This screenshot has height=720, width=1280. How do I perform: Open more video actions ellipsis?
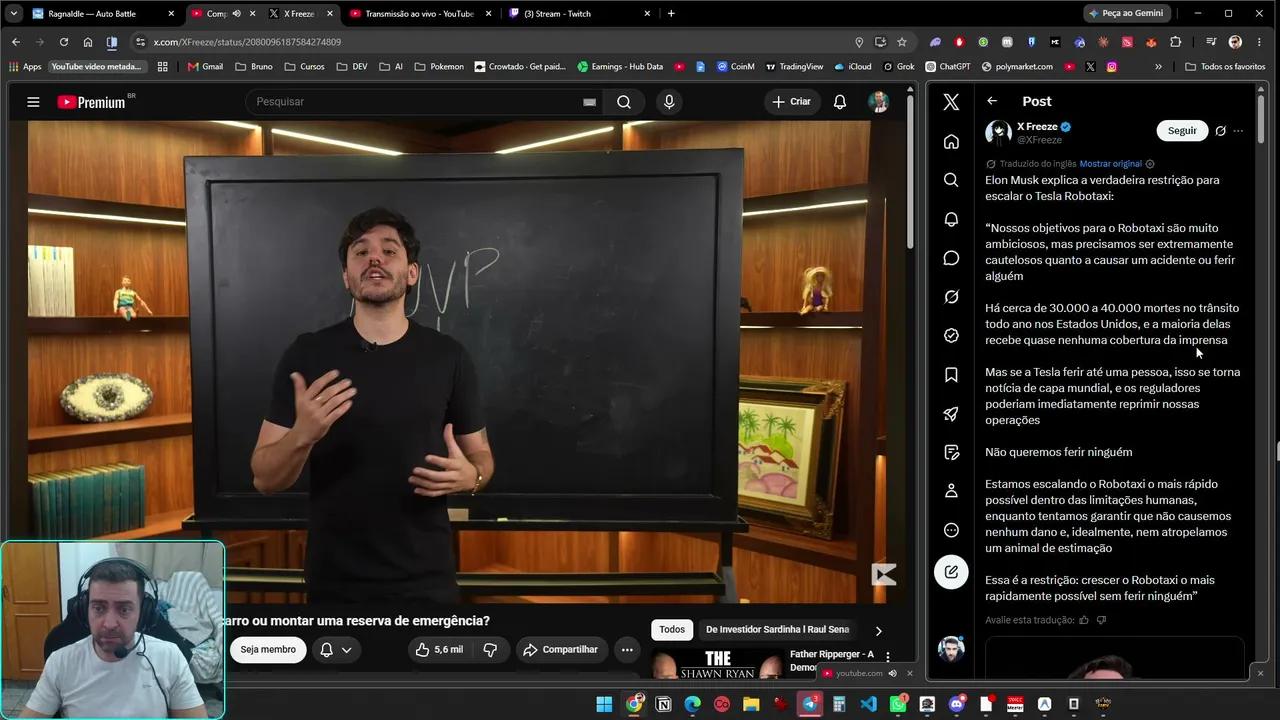(627, 650)
